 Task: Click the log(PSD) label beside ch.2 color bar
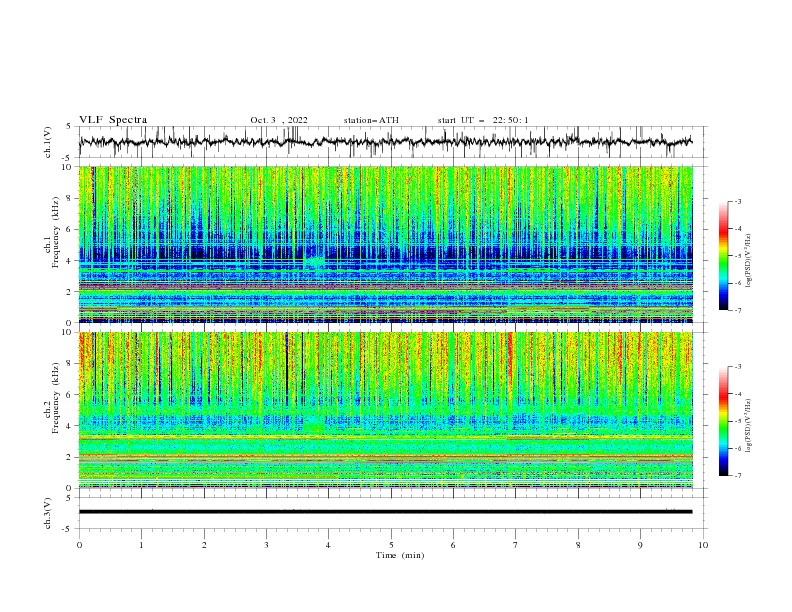[x=749, y=425]
